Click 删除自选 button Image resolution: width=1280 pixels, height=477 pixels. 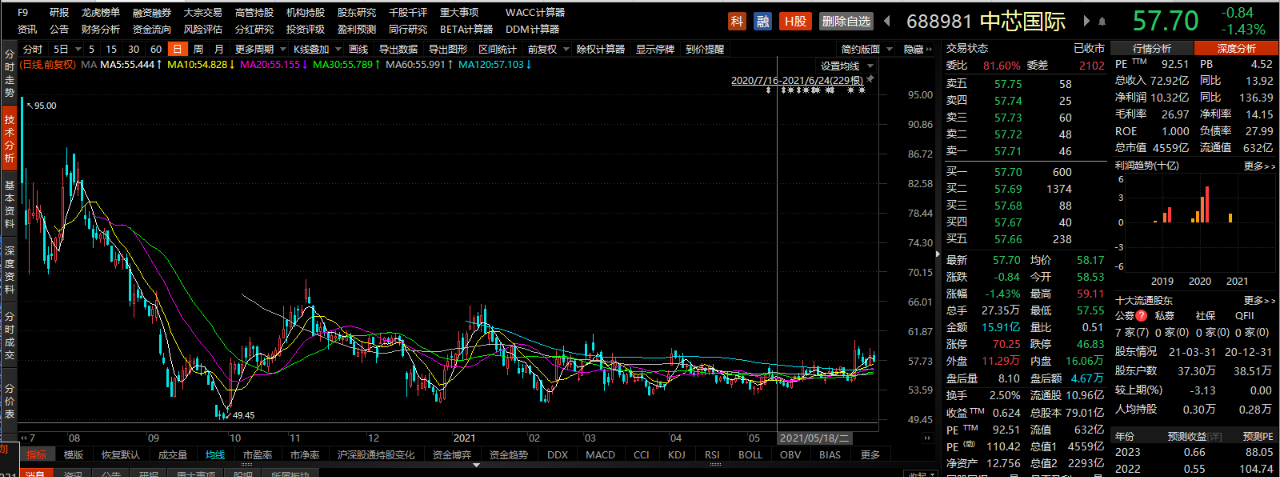(x=846, y=21)
